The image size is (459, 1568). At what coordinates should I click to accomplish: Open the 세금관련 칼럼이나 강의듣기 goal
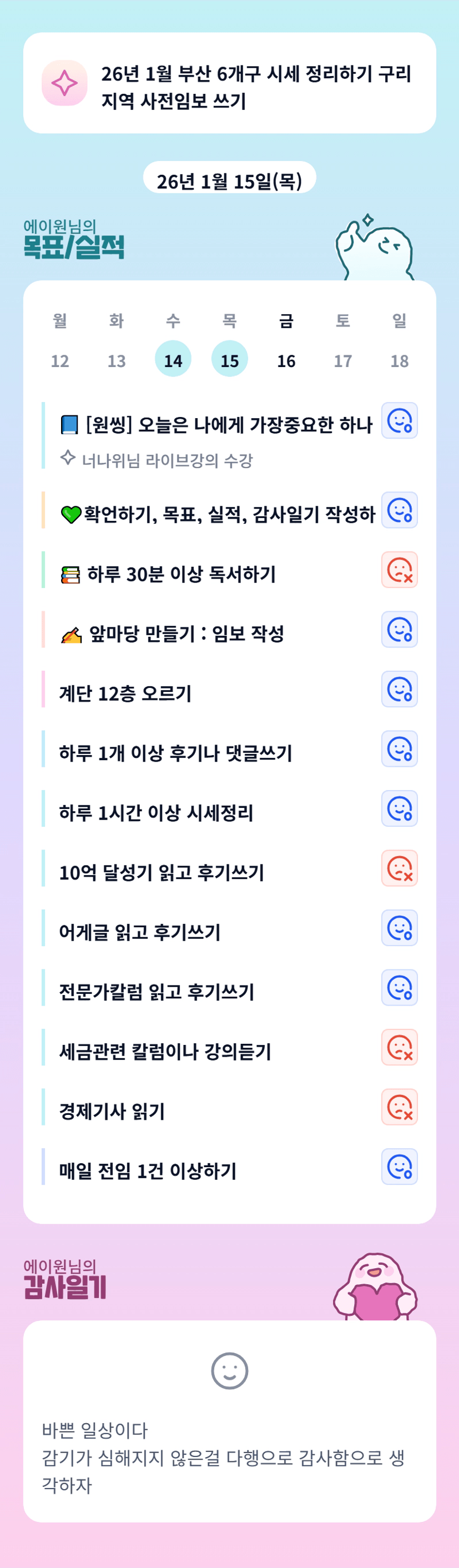tap(165, 1051)
